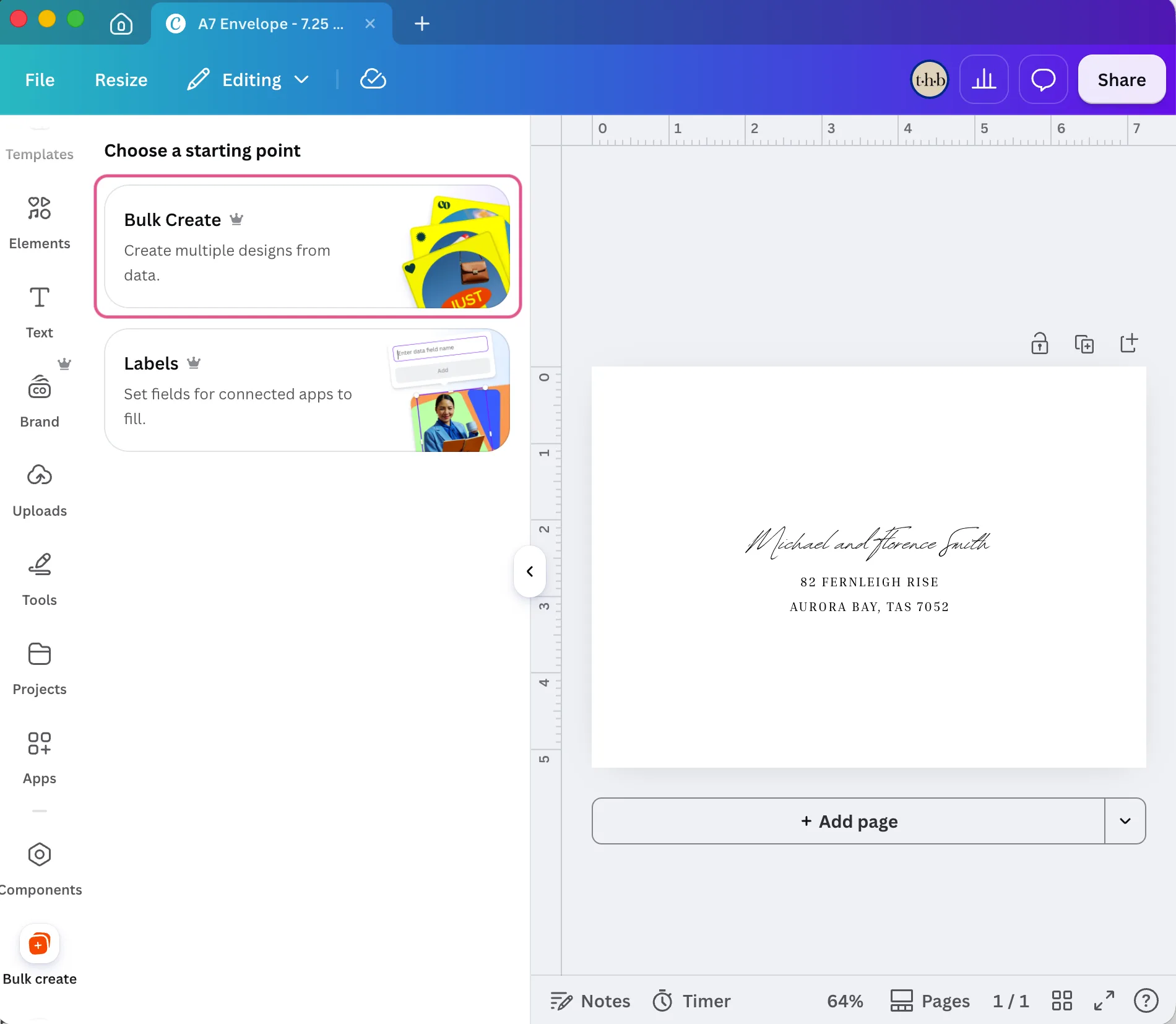The width and height of the screenshot is (1176, 1024).
Task: Click the 64% zoom level control
Action: (845, 1000)
